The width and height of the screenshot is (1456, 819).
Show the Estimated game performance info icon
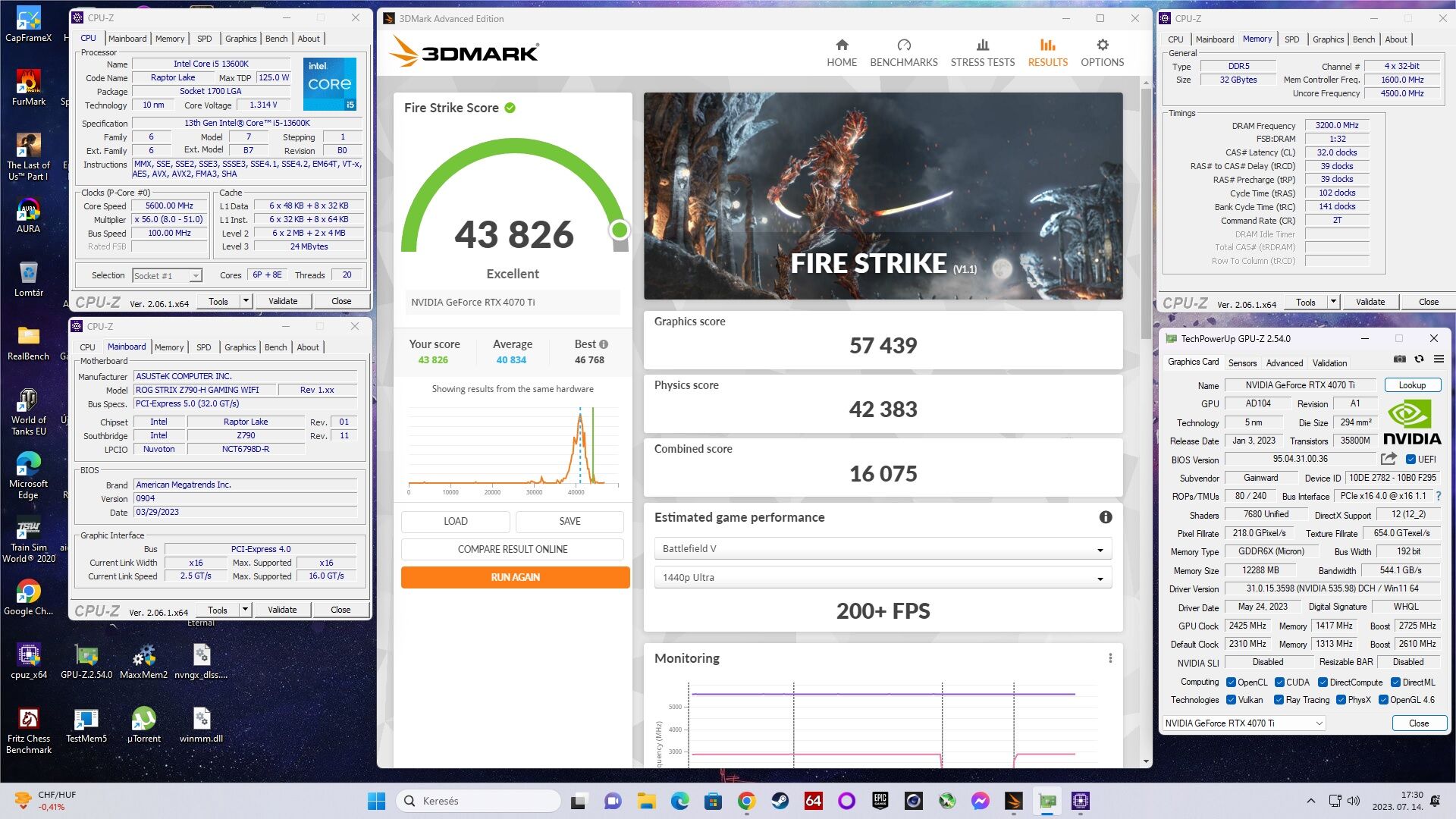tap(1106, 517)
